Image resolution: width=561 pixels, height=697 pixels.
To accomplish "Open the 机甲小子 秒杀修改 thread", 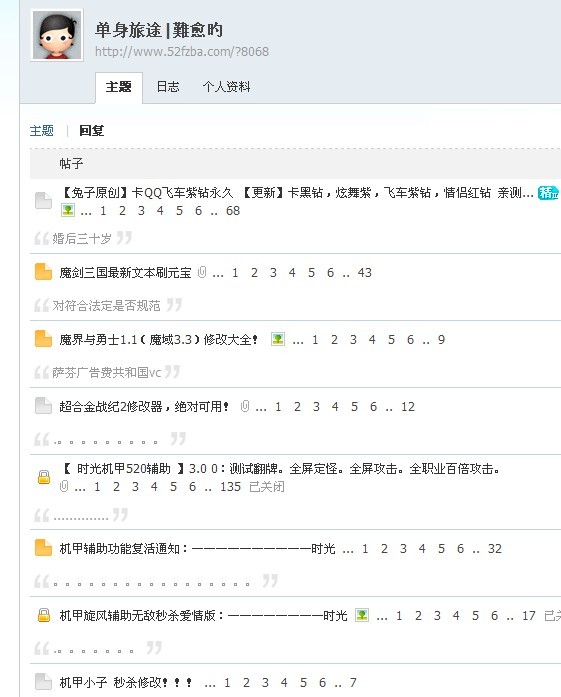I will point(126,682).
